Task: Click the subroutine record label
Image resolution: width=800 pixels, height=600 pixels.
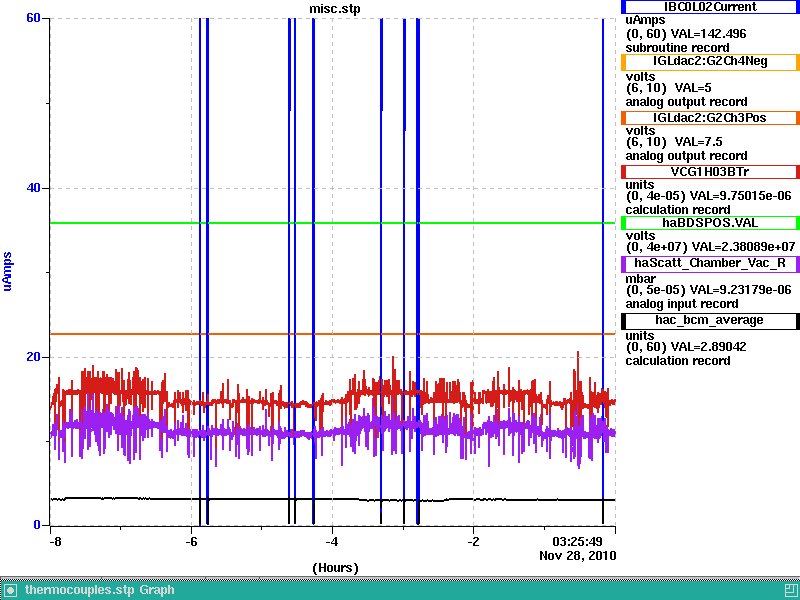Action: coord(677,48)
